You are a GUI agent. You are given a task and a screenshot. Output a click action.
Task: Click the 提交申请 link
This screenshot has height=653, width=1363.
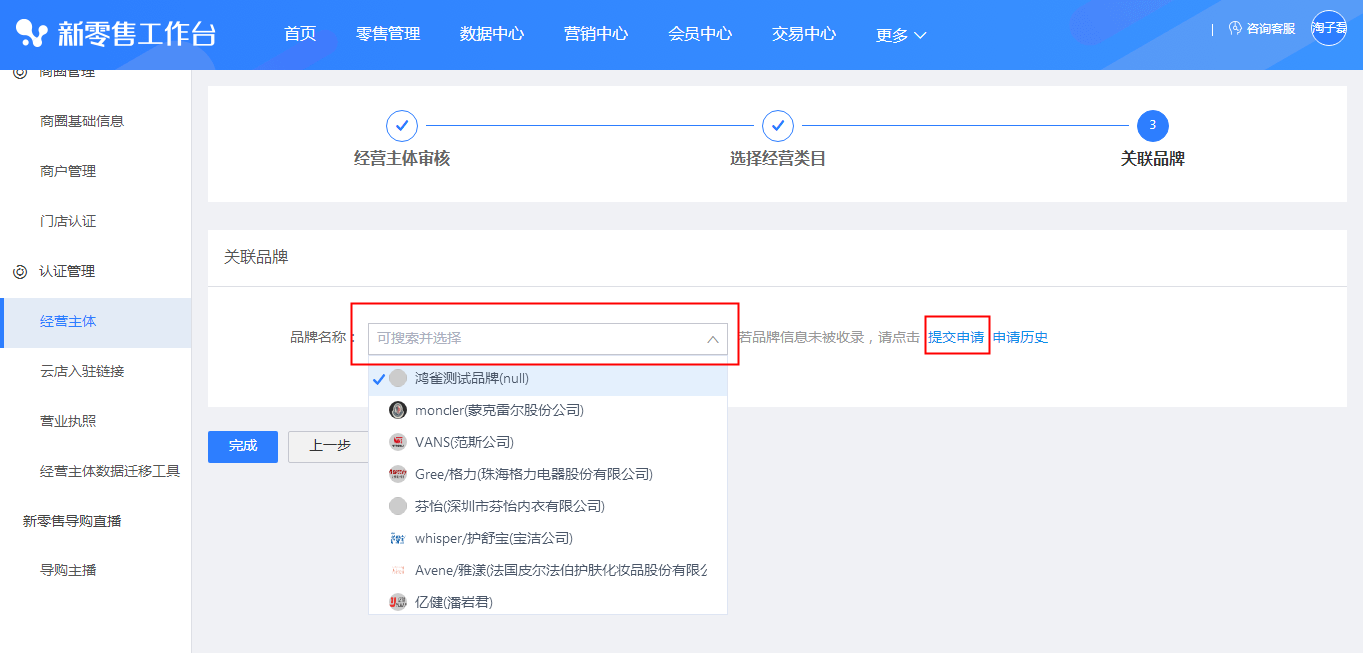[x=956, y=338]
